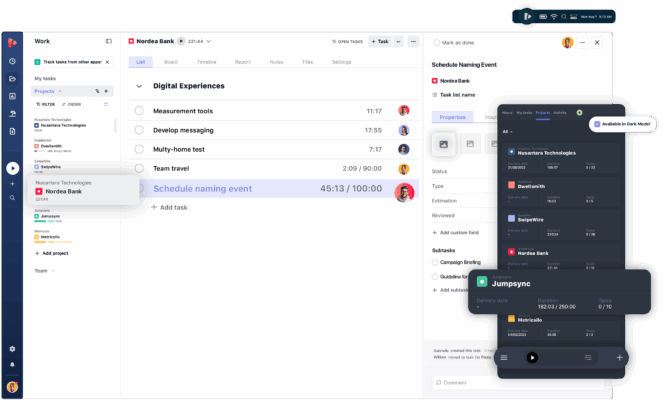Open the projects FILTER option

(45, 104)
